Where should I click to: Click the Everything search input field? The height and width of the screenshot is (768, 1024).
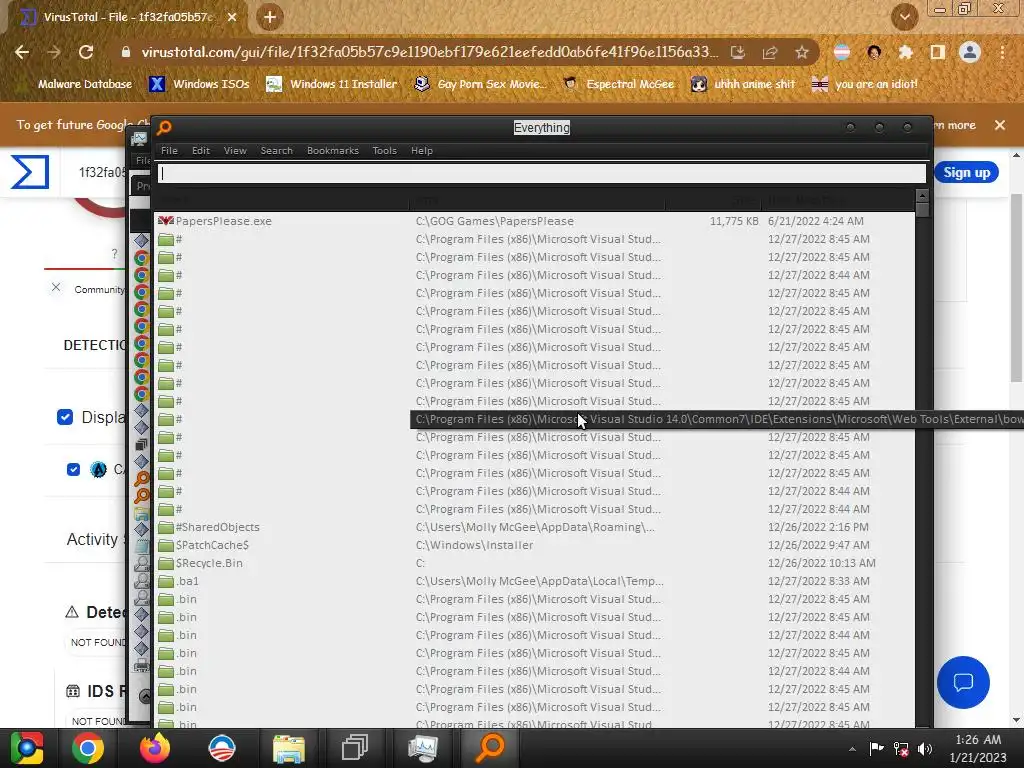pos(541,173)
